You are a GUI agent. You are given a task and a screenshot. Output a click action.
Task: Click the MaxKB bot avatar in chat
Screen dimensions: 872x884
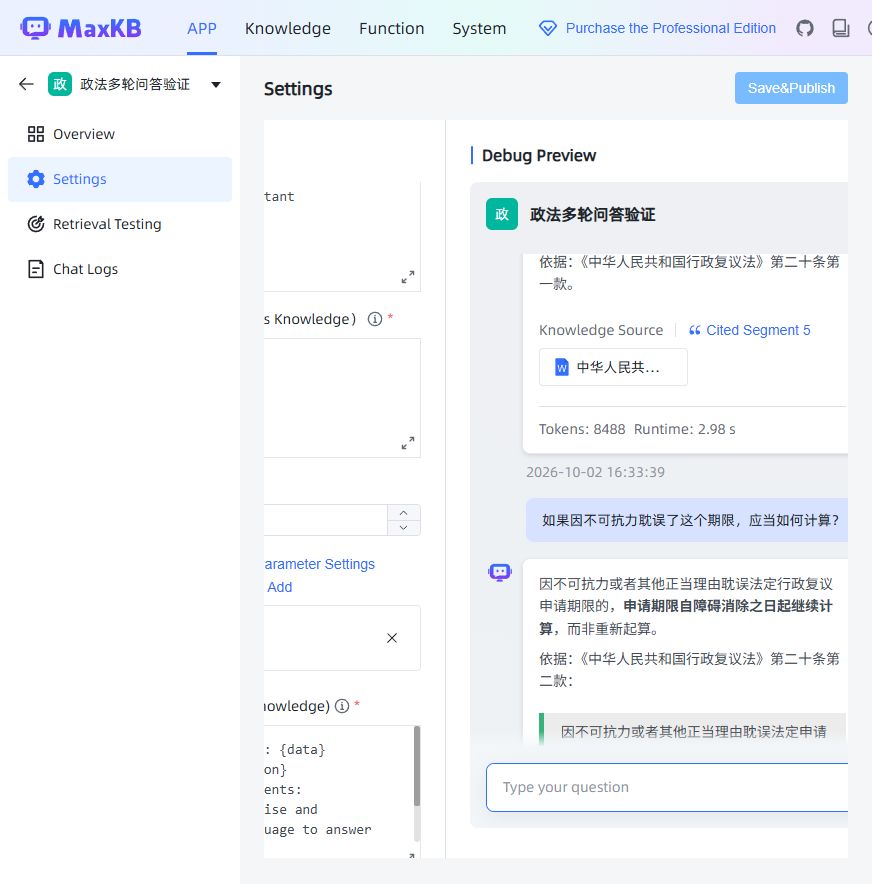[x=500, y=573]
